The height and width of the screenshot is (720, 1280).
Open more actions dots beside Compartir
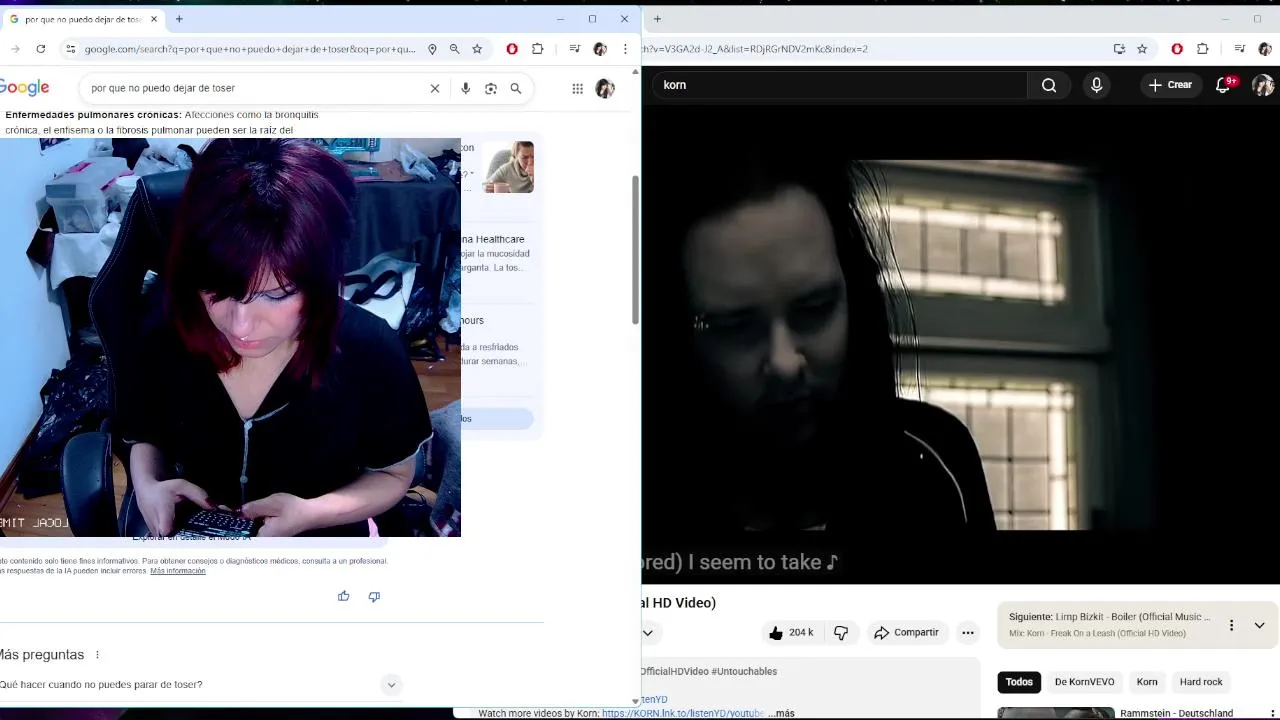(967, 632)
